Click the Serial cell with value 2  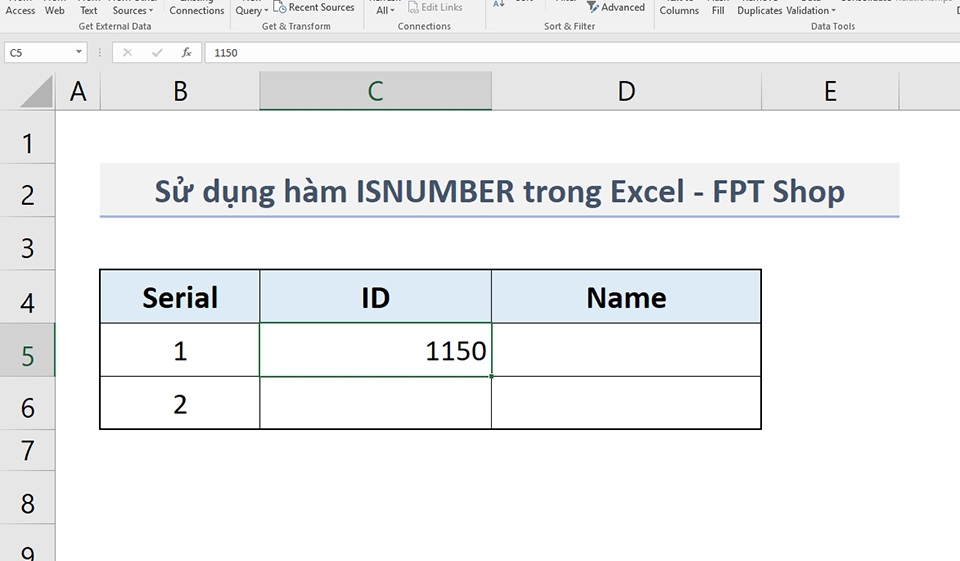(180, 403)
